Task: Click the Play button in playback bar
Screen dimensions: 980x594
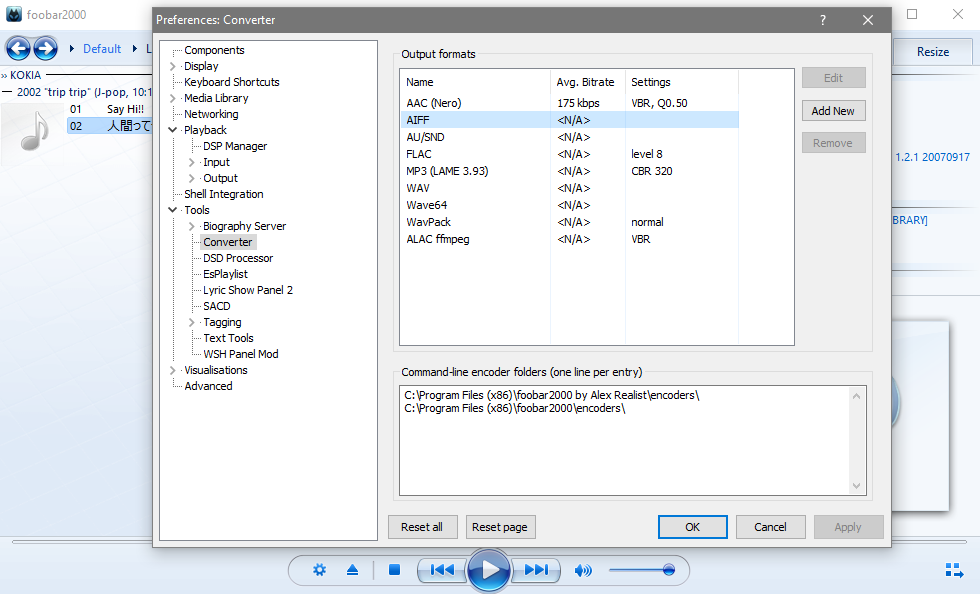Action: 489,570
